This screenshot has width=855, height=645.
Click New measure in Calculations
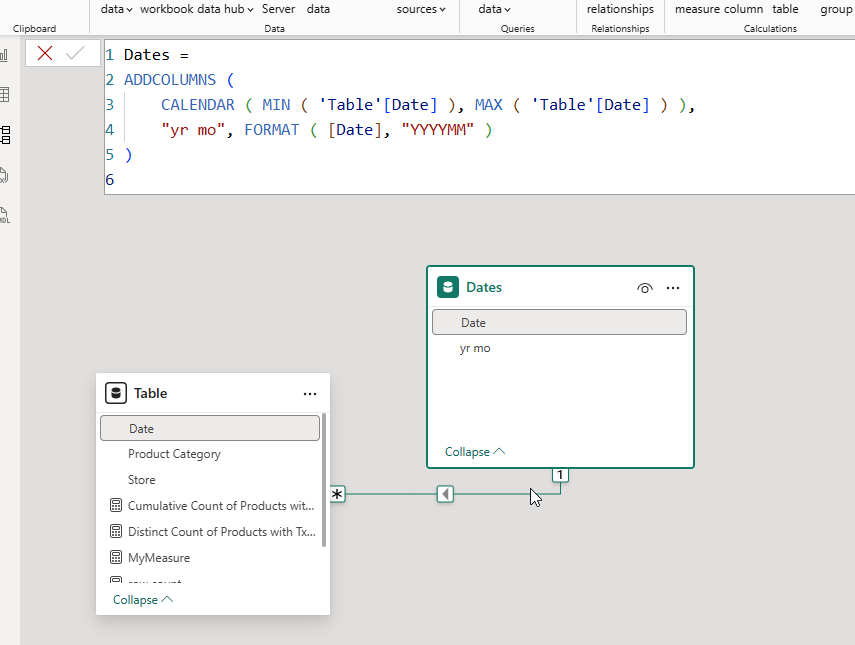click(695, 9)
